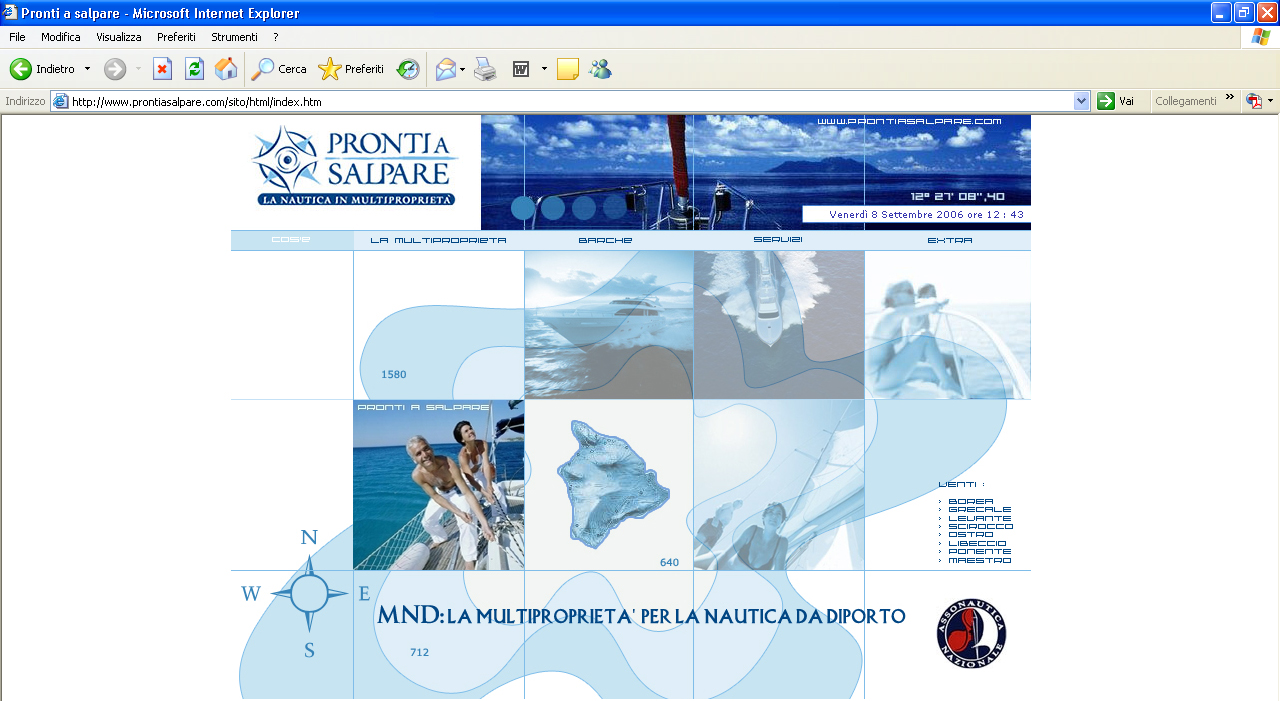This screenshot has height=701, width=1280.
Task: Click the compass rose graphic
Action: (x=309, y=594)
